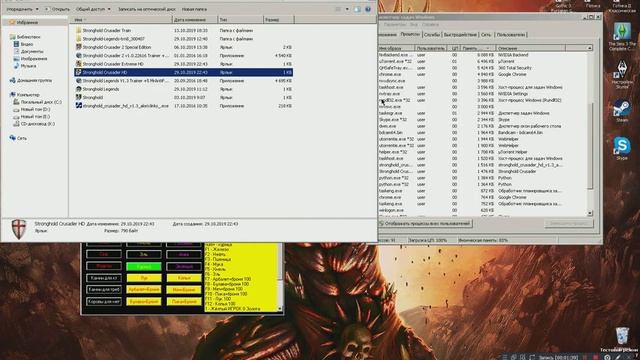Viewport: 640px width, 360px height.
Task: Click the Stronghold Crusader HD shortcut icon
Action: click(78, 72)
